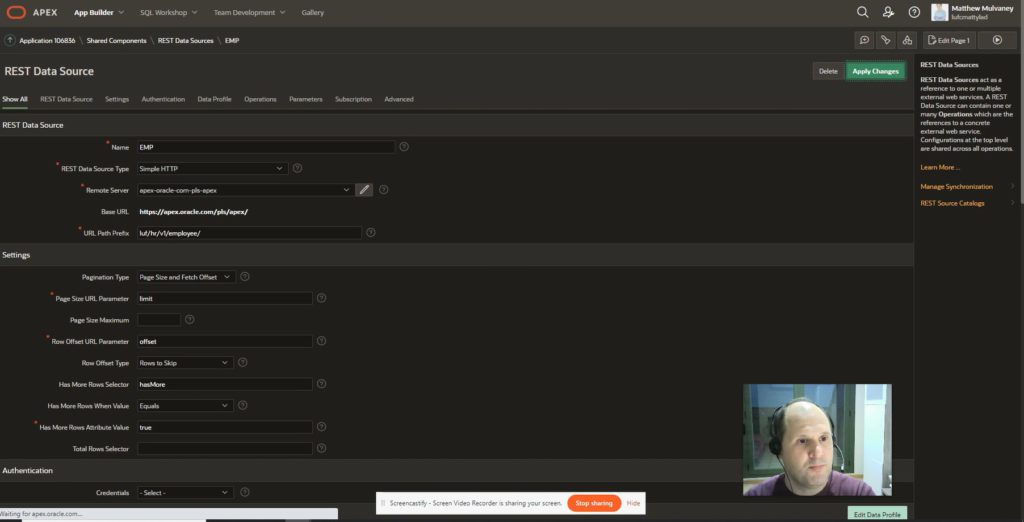This screenshot has width=1024, height=522.
Task: Switch to the Settings tab
Action: [x=117, y=99]
